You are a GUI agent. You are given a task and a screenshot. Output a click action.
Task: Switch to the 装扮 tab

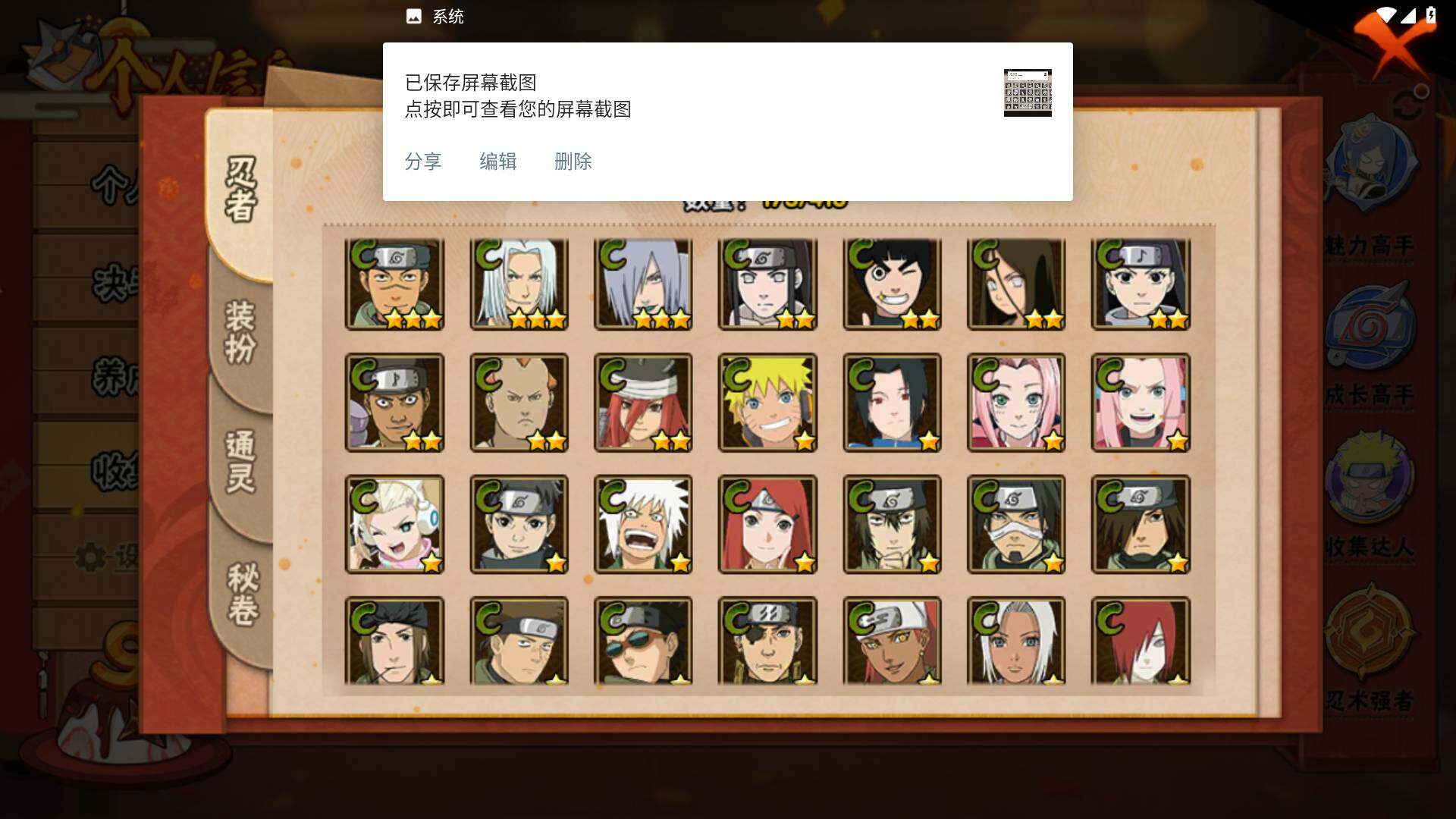(x=240, y=332)
